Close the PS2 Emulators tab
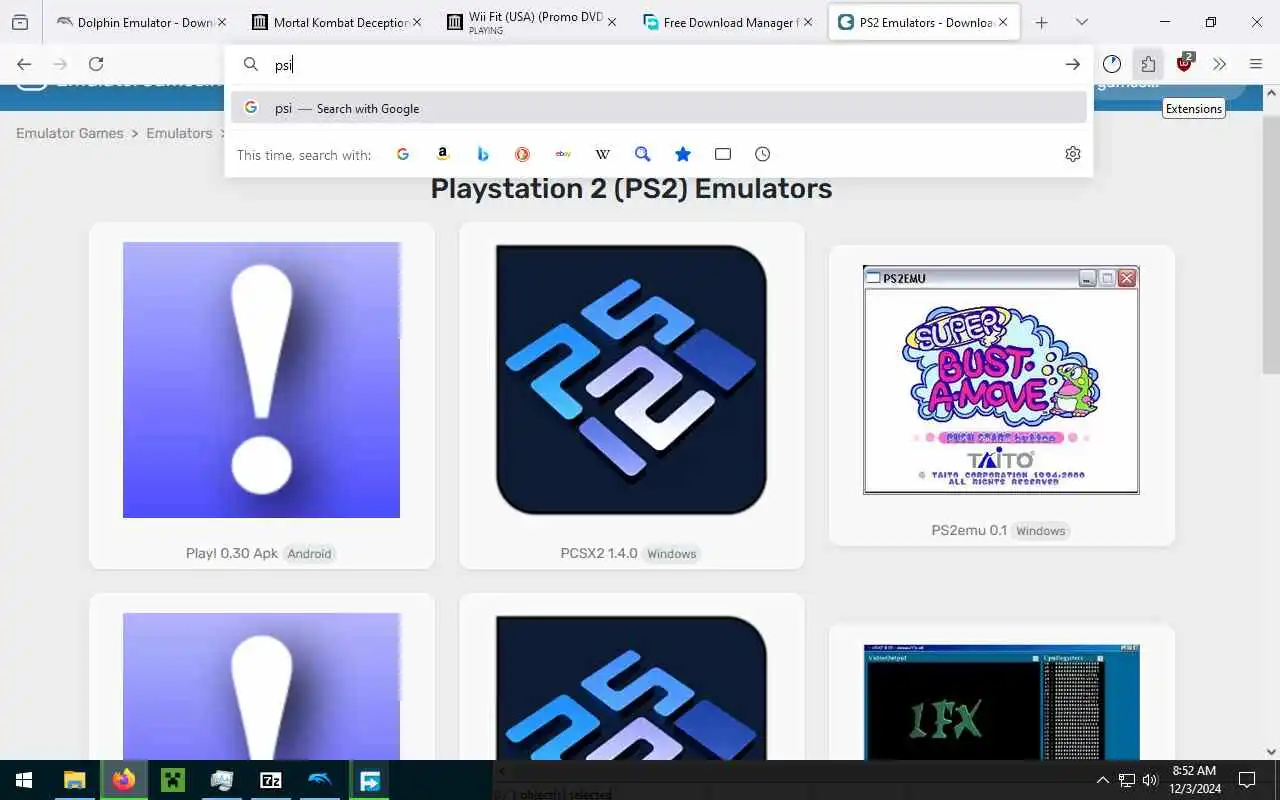Screen dimensions: 1280x800 tap(1003, 22)
